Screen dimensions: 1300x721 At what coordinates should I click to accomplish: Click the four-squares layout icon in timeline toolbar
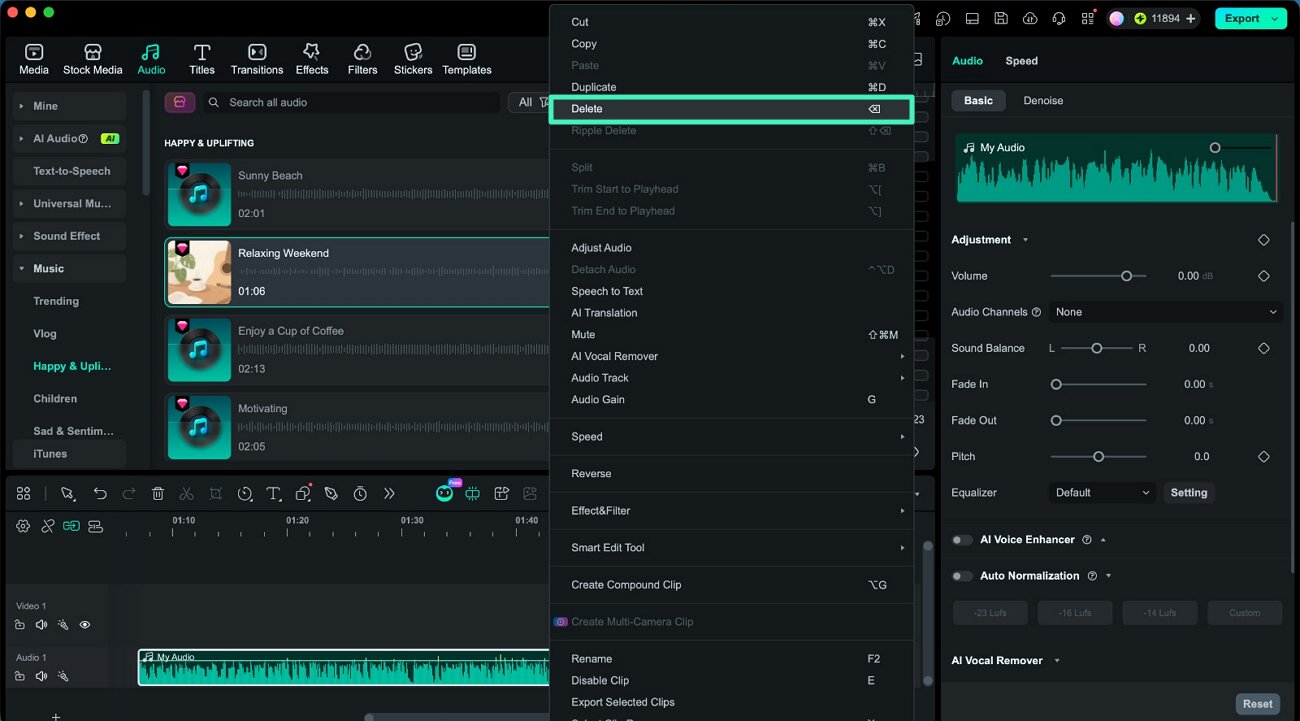(x=23, y=493)
